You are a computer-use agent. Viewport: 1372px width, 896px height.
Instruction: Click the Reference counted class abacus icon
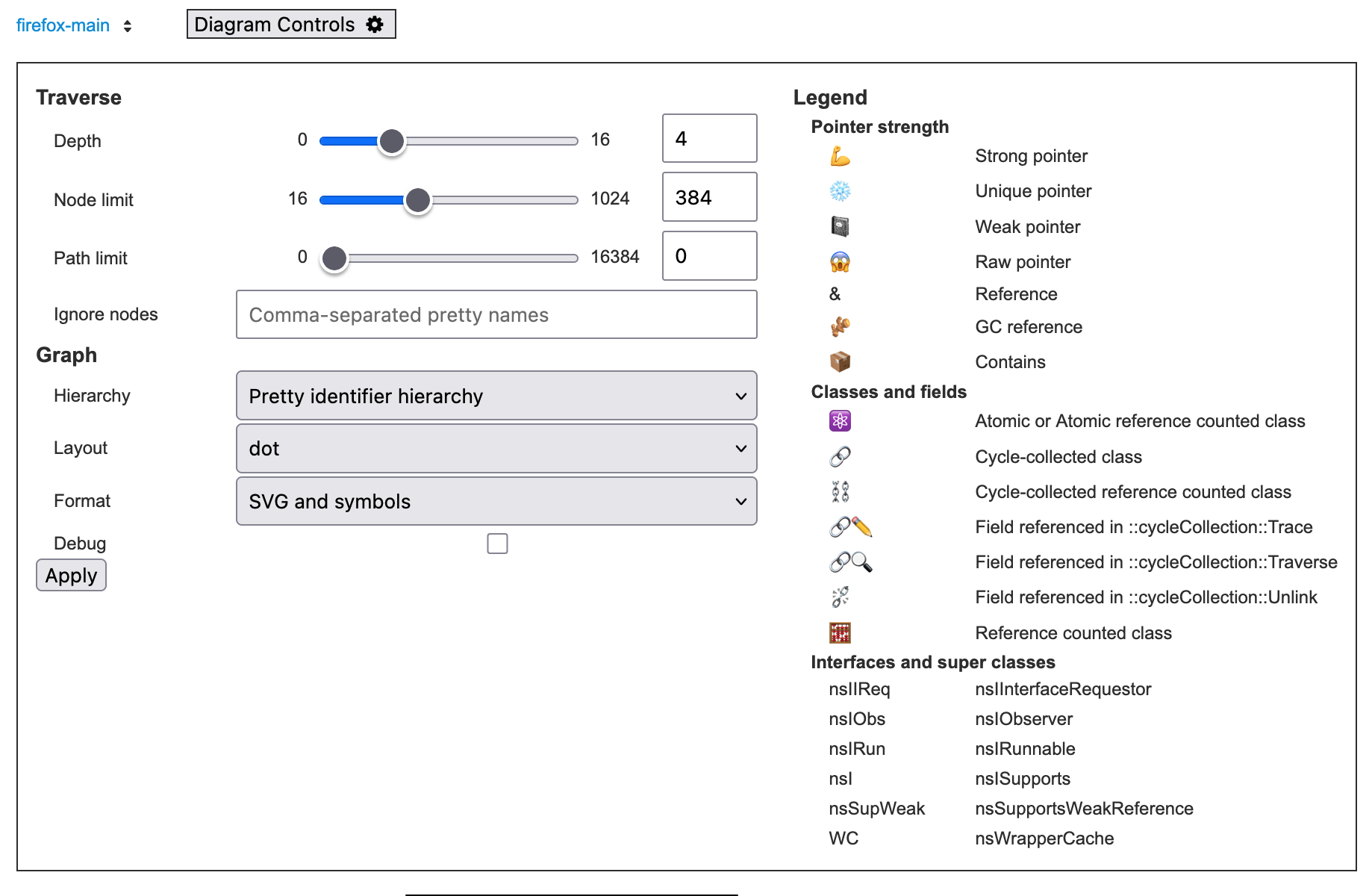pos(840,633)
